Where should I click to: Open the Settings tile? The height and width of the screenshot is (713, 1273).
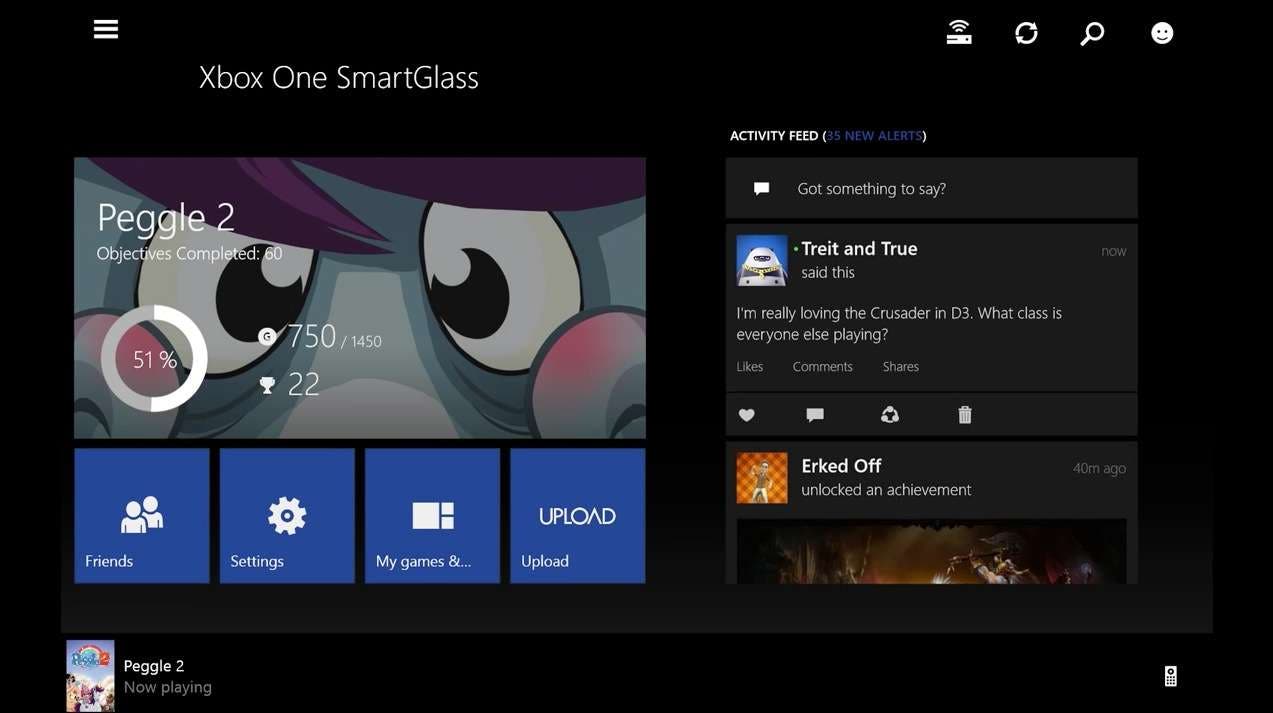[287, 516]
